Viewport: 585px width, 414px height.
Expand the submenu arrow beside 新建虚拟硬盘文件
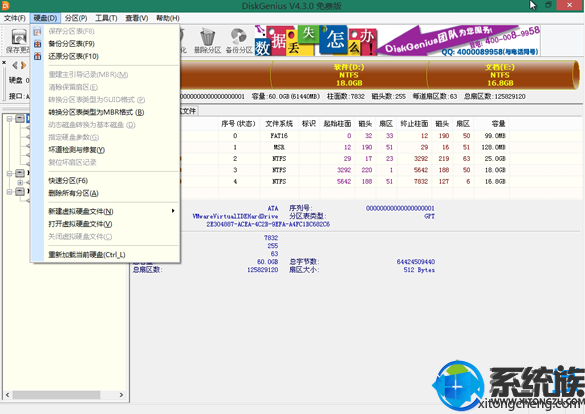(173, 211)
